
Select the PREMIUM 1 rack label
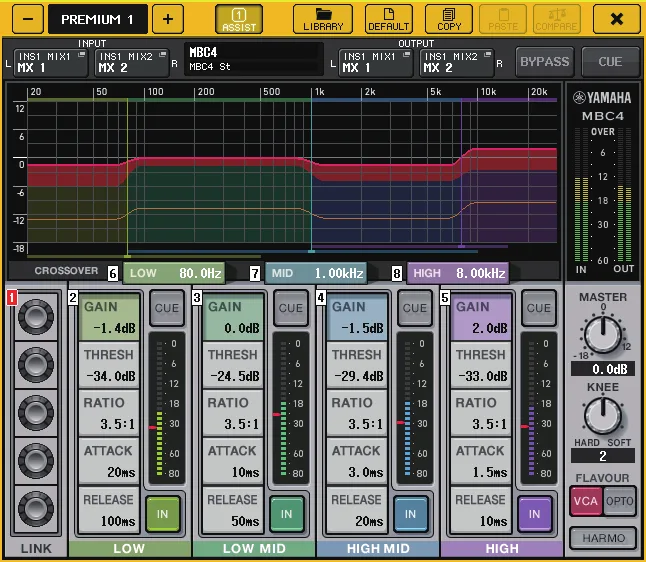pos(98,19)
